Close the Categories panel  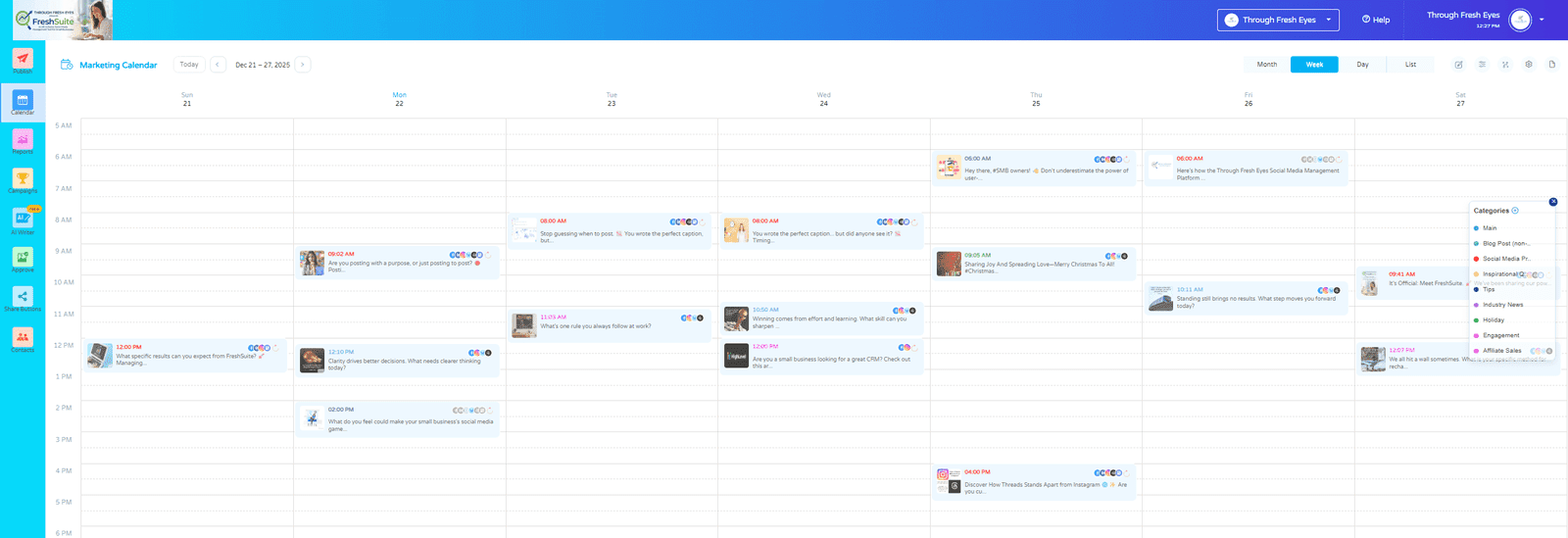[1552, 202]
